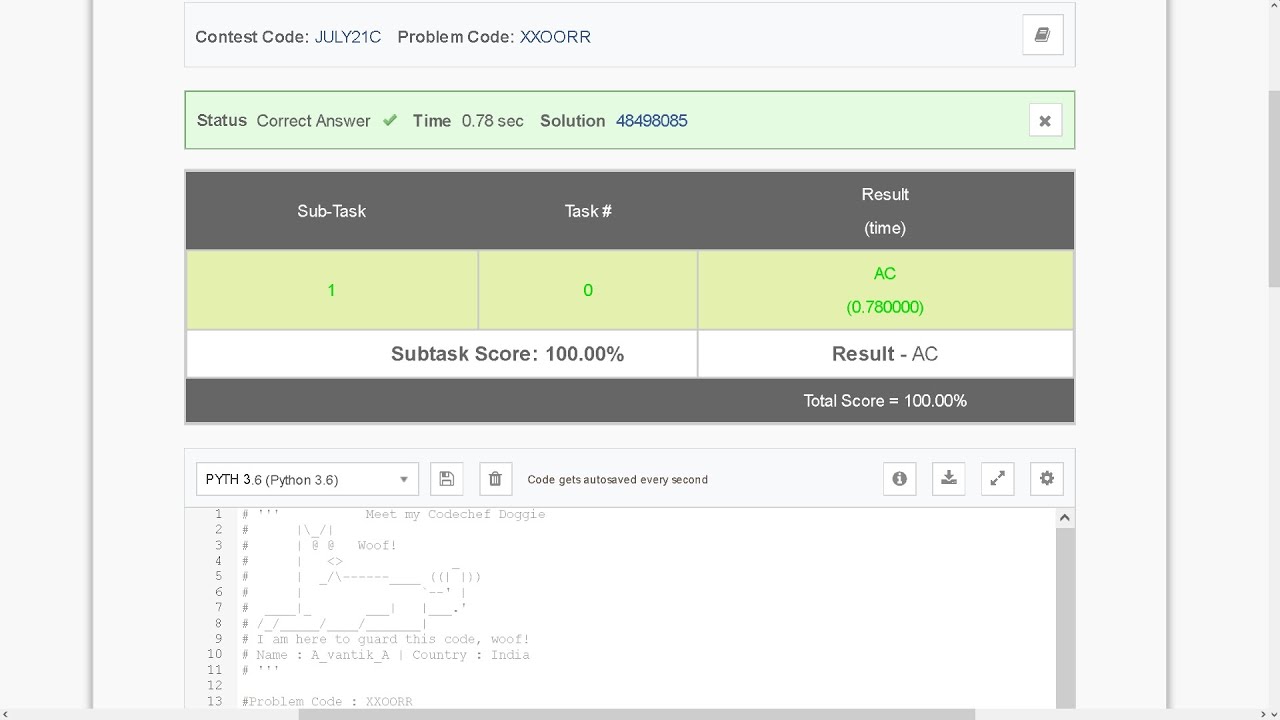Click autosaved every second notice
Screen dimensions: 1280x720
pyautogui.click(x=617, y=480)
